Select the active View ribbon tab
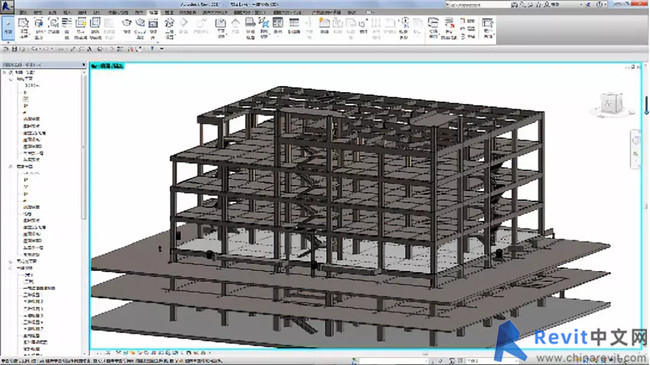 click(153, 12)
